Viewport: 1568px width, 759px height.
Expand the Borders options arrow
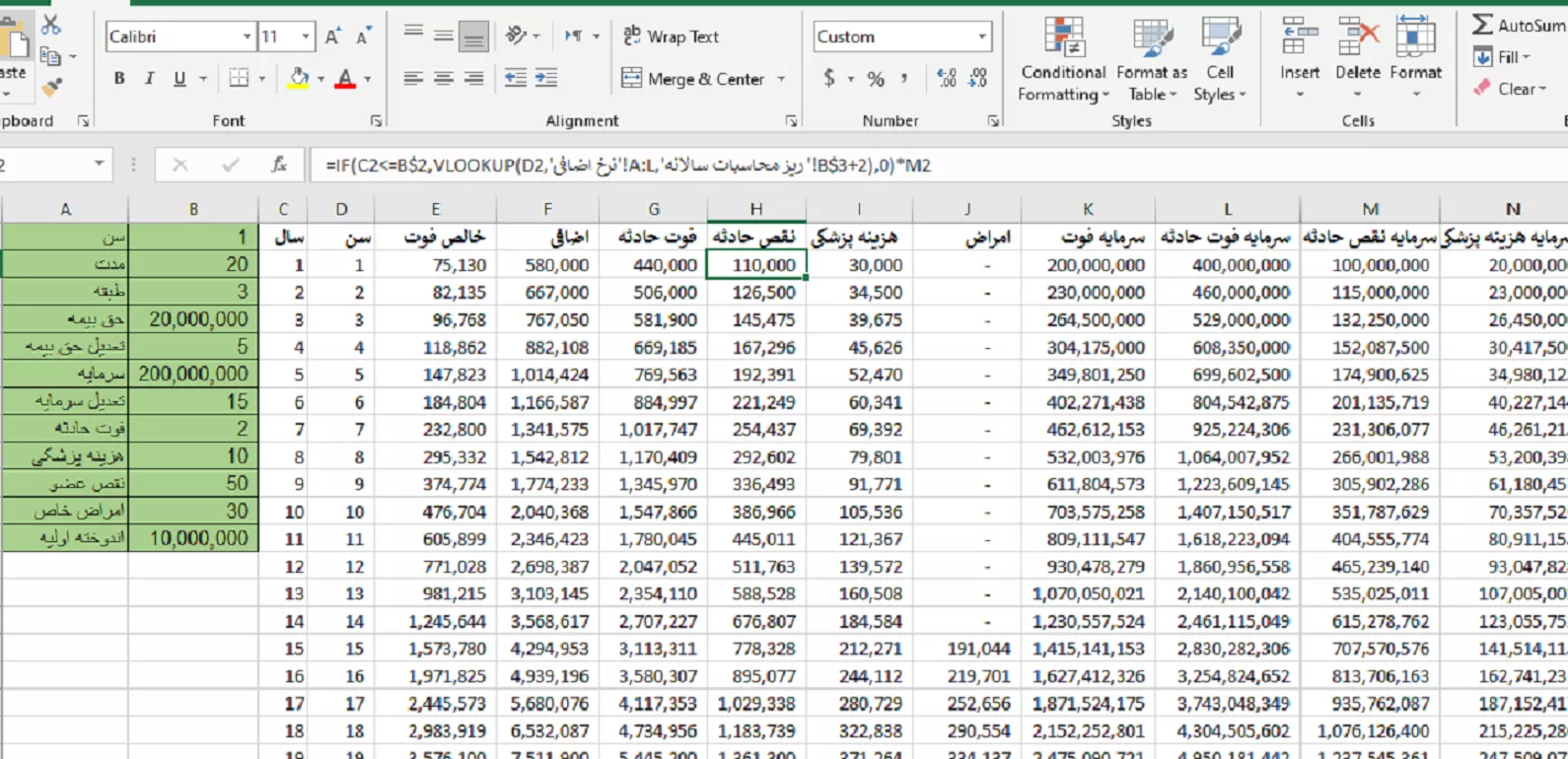click(x=262, y=79)
